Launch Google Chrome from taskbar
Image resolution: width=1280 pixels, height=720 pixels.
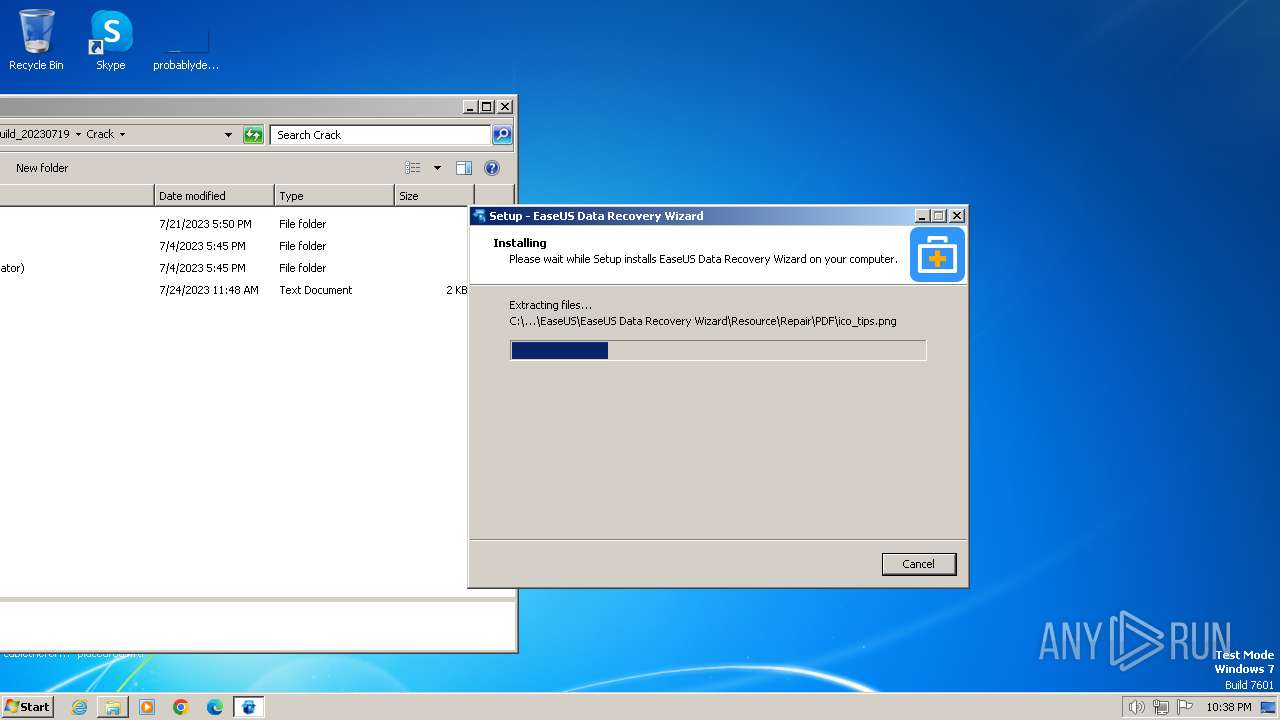tap(181, 707)
